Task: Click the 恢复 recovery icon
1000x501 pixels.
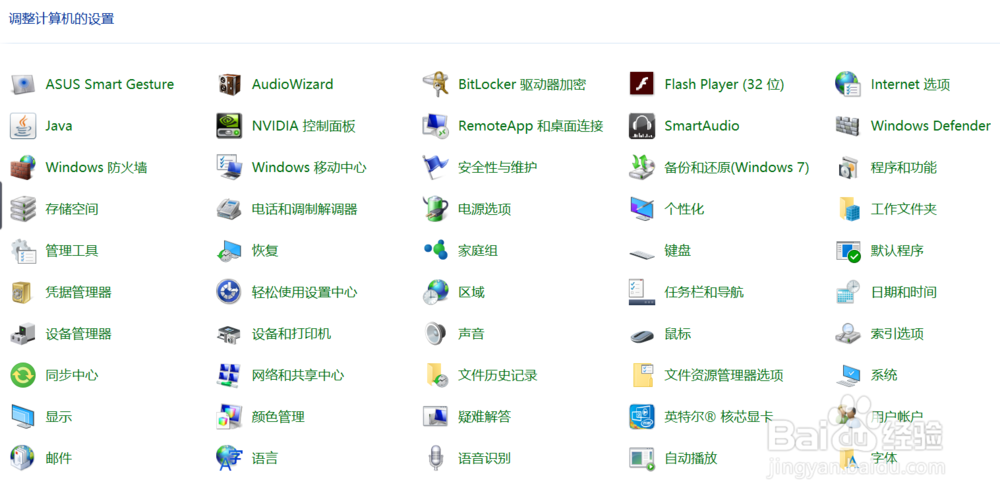Action: click(229, 250)
